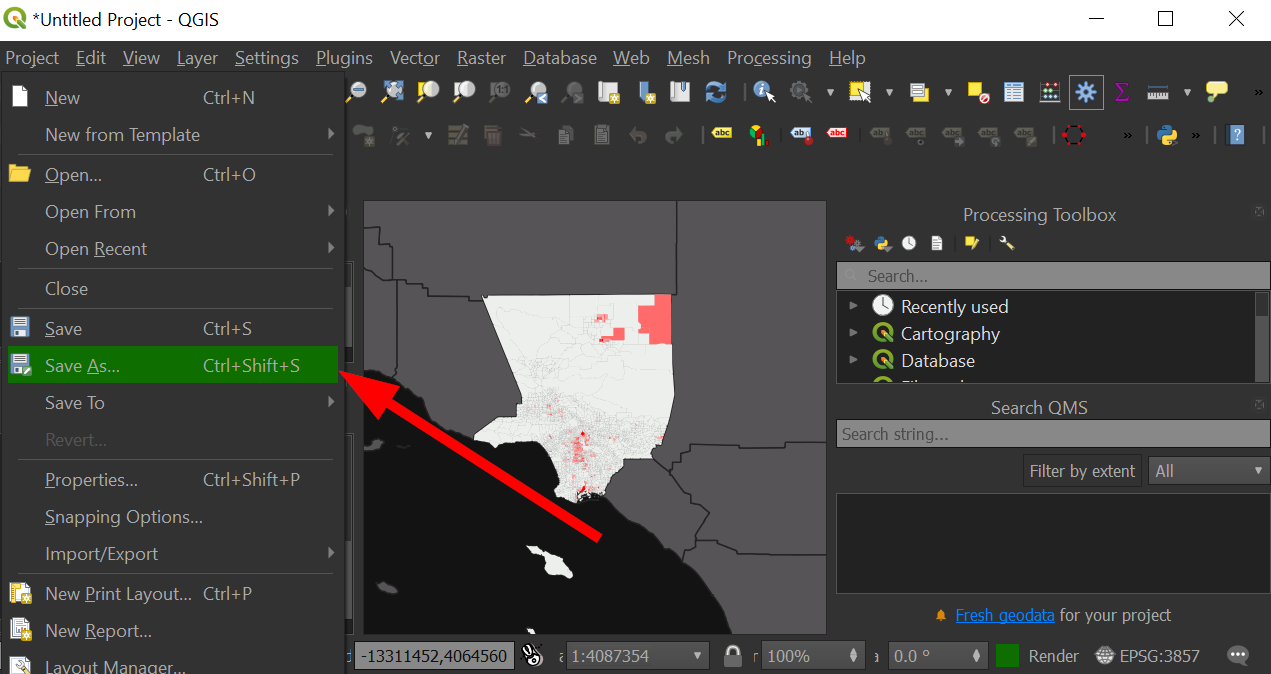Screen dimensions: 1271x674
Task: Click the Undo arrow icon in toolbar
Action: [638, 134]
